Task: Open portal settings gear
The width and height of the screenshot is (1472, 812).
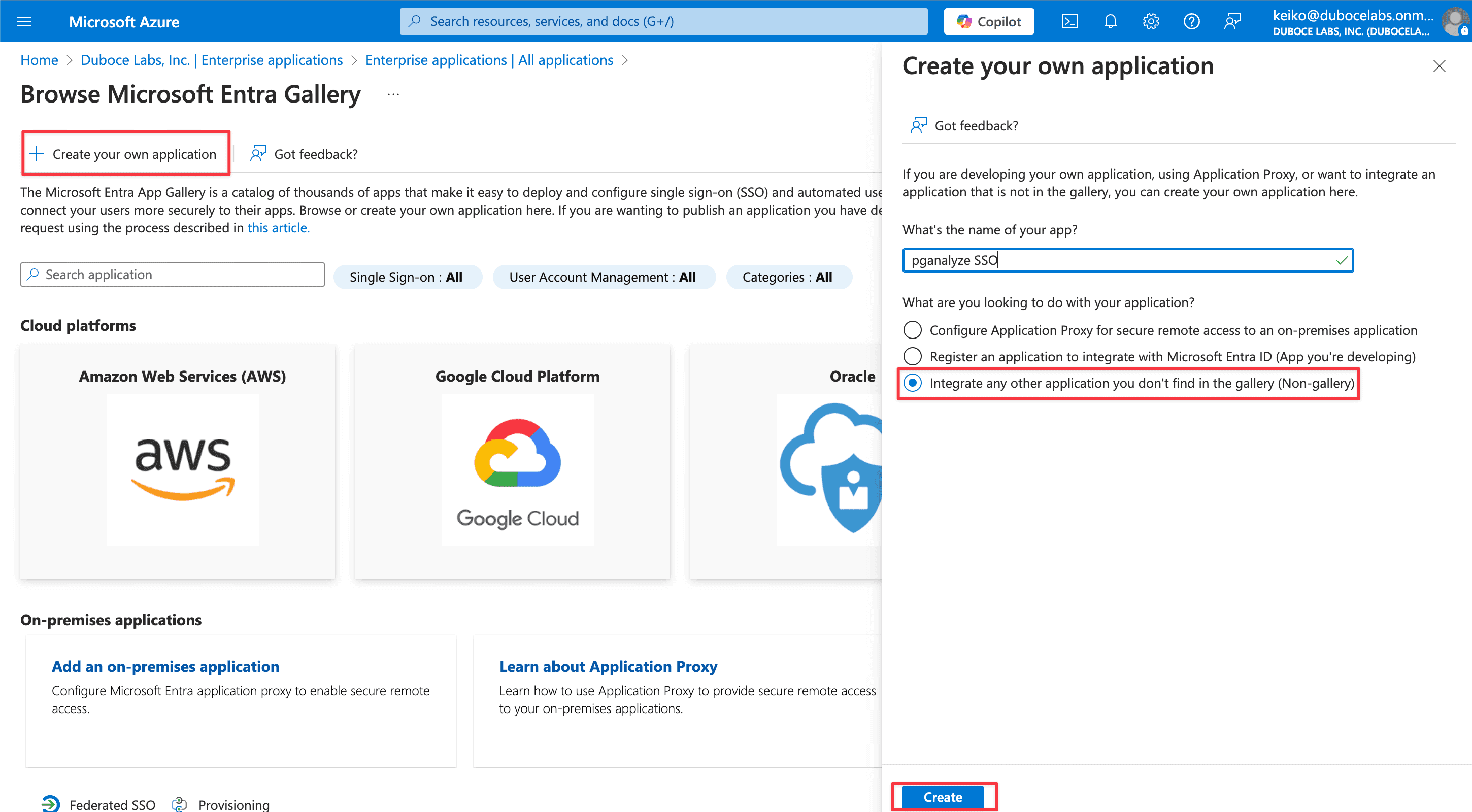Action: pos(1150,22)
